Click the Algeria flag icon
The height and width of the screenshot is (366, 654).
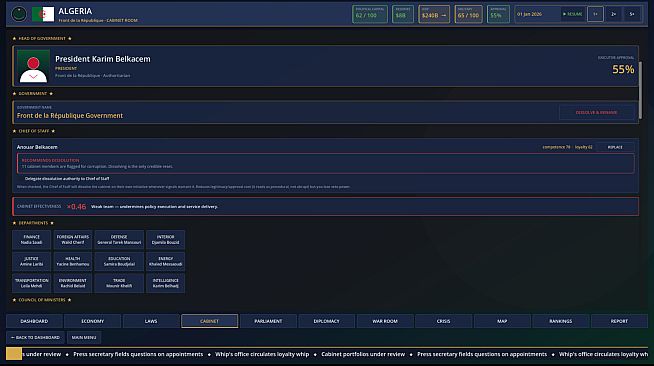(x=43, y=14)
